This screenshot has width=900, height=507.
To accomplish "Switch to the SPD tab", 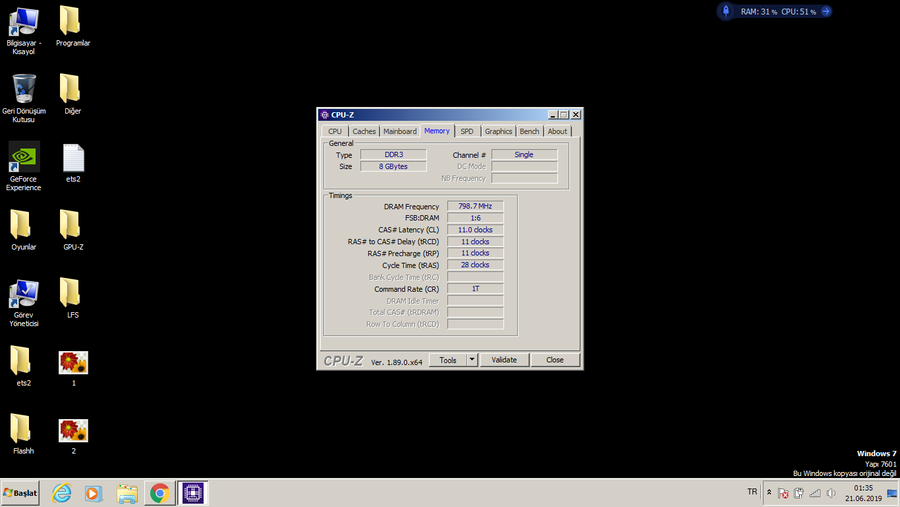I will (467, 131).
